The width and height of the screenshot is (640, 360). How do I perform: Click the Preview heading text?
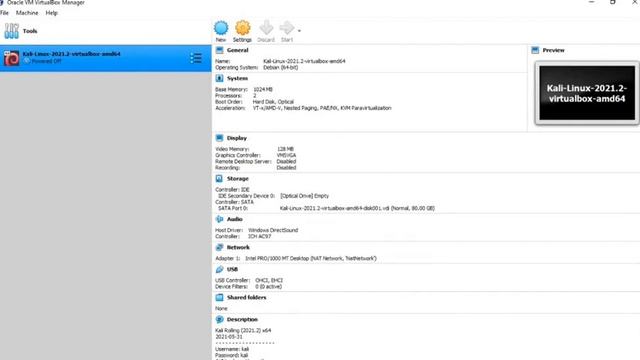[x=553, y=50]
